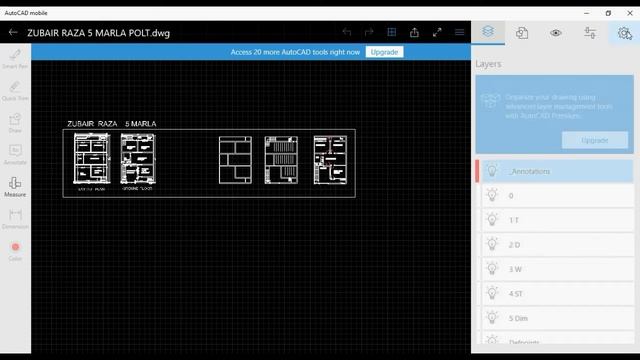This screenshot has width=640, height=360.
Task: Toggle visibility of layer 2 D
Action: (x=492, y=244)
